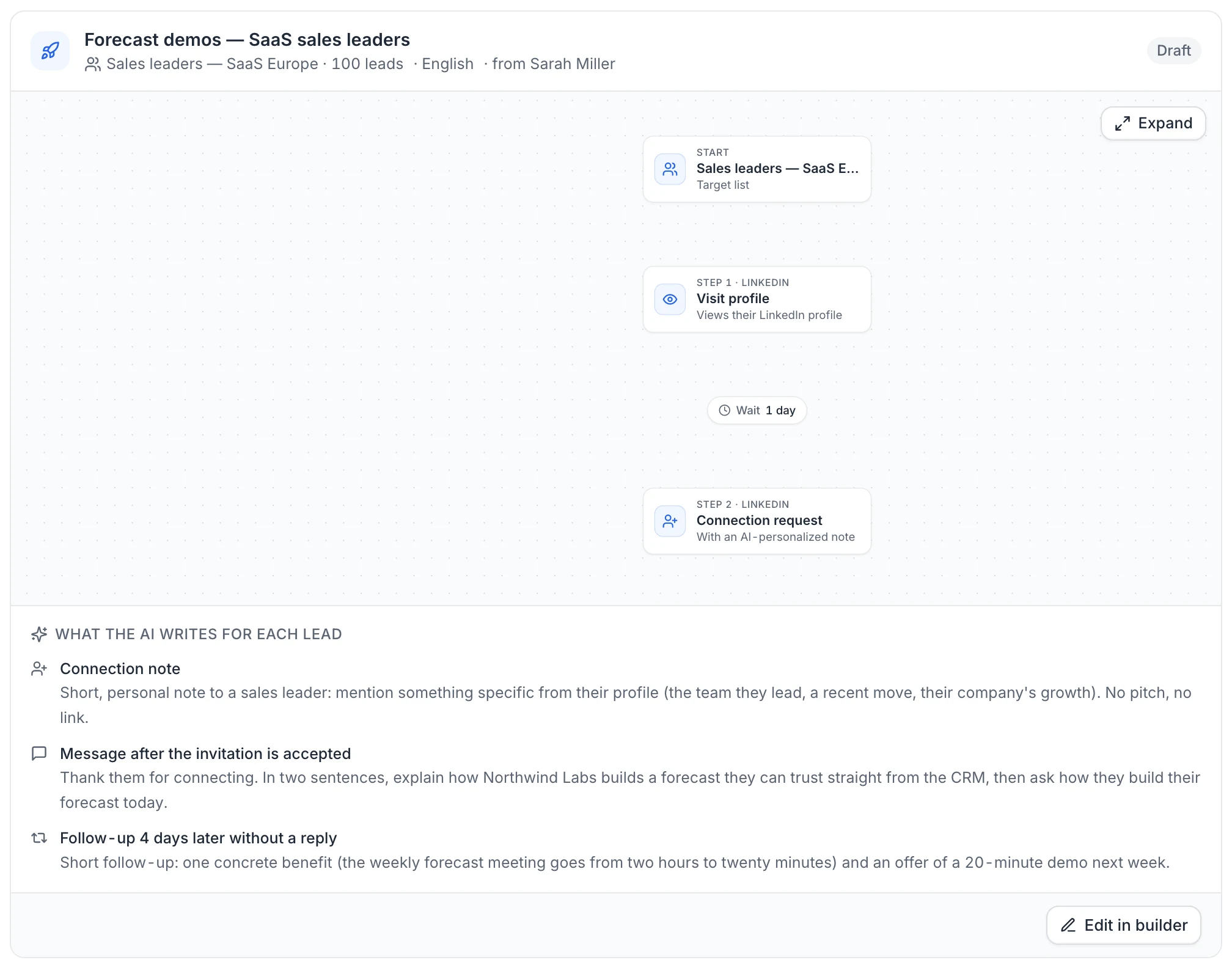Click the repeat icon beside Follow-up heading
1232x968 pixels.
pyautogui.click(x=39, y=838)
